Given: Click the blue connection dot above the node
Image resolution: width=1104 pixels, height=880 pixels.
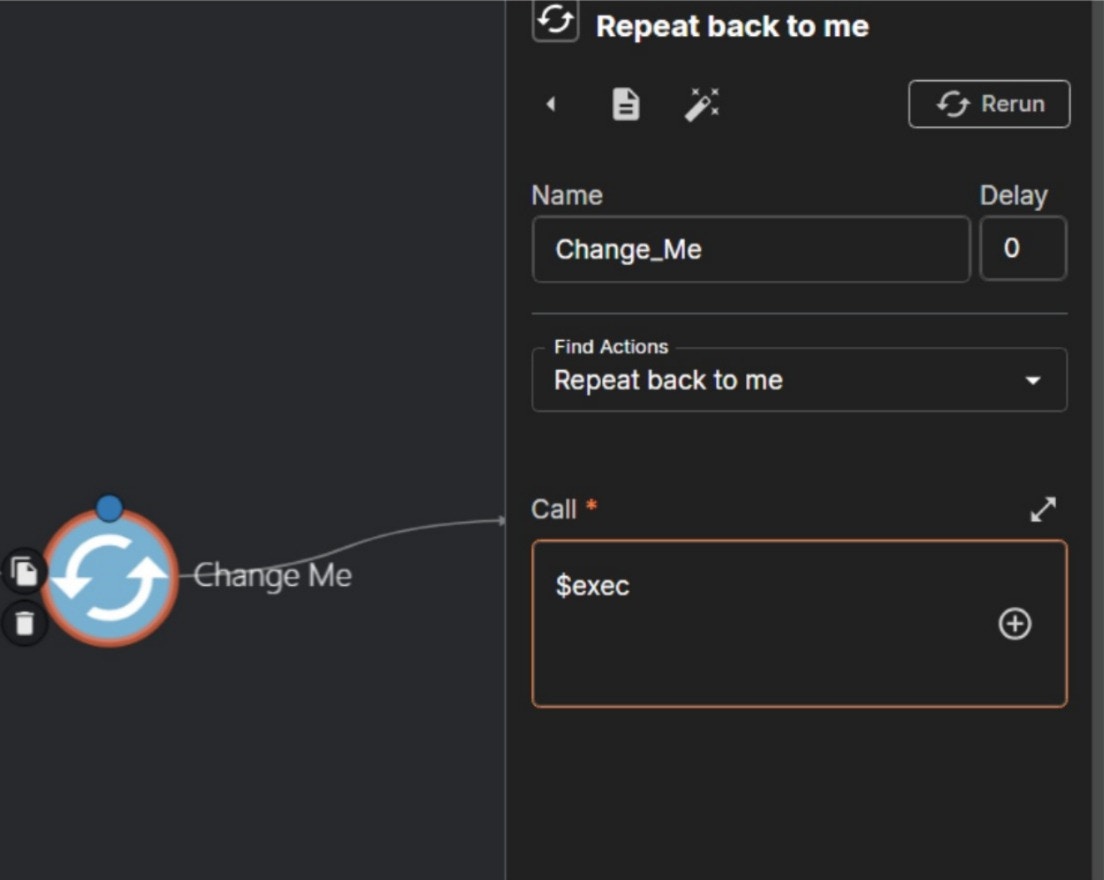Looking at the screenshot, I should 110,508.
